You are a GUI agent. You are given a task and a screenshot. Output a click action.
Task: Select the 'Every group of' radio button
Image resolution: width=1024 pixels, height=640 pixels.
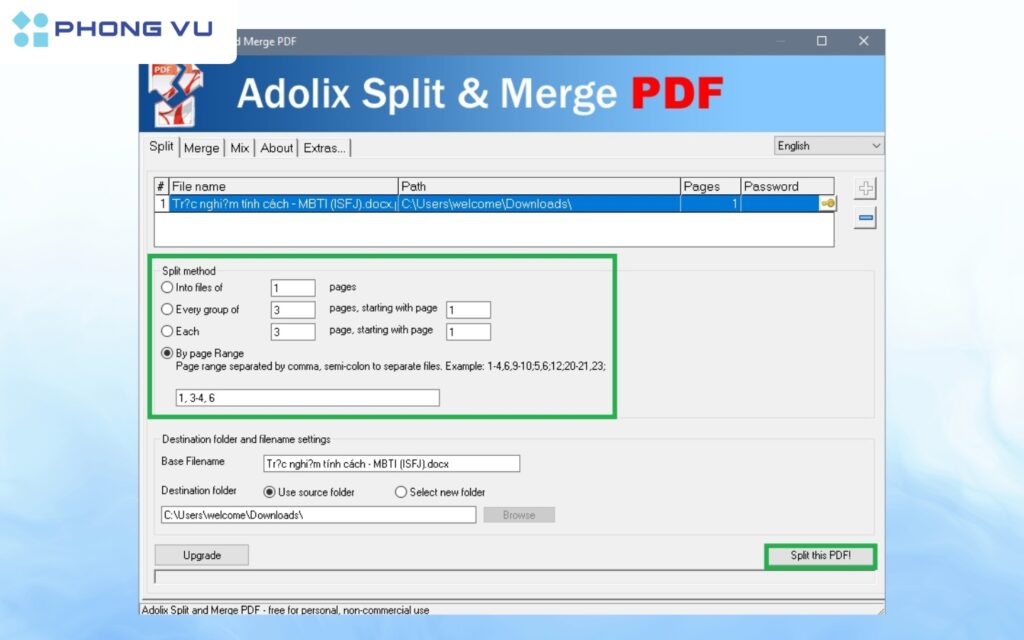pyautogui.click(x=167, y=309)
